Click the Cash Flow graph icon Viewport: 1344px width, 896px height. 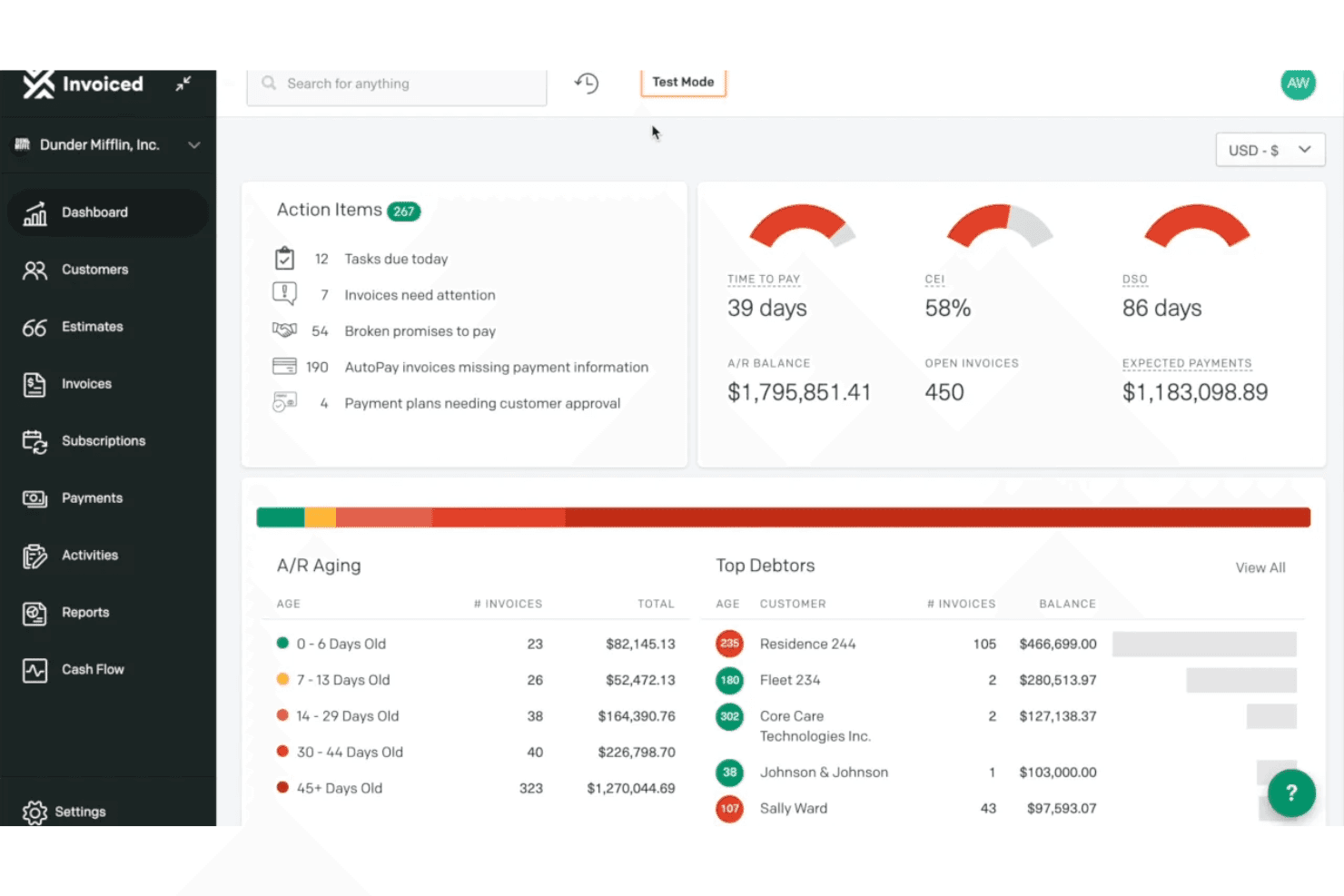35,670
